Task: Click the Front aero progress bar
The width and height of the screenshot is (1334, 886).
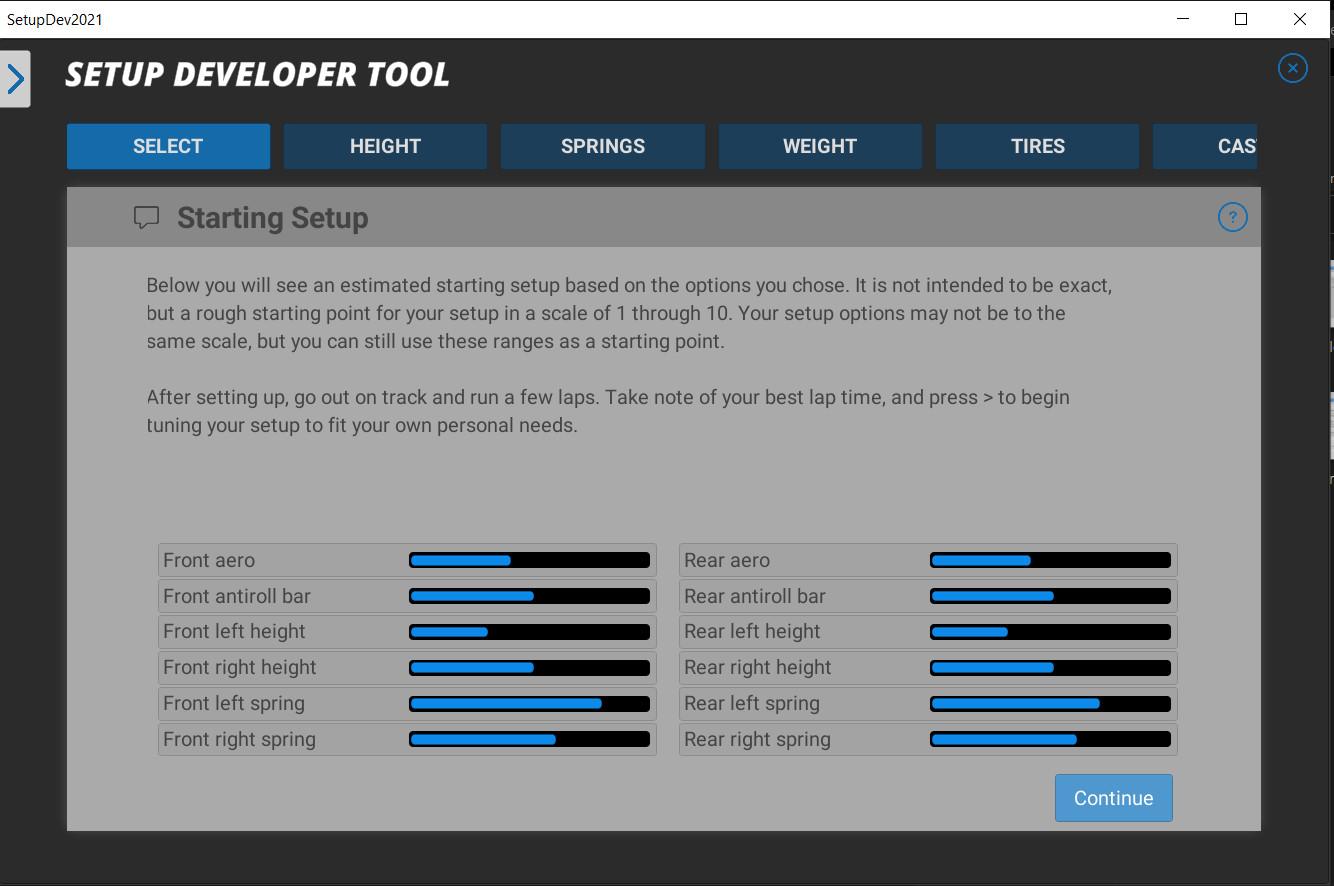Action: click(529, 560)
